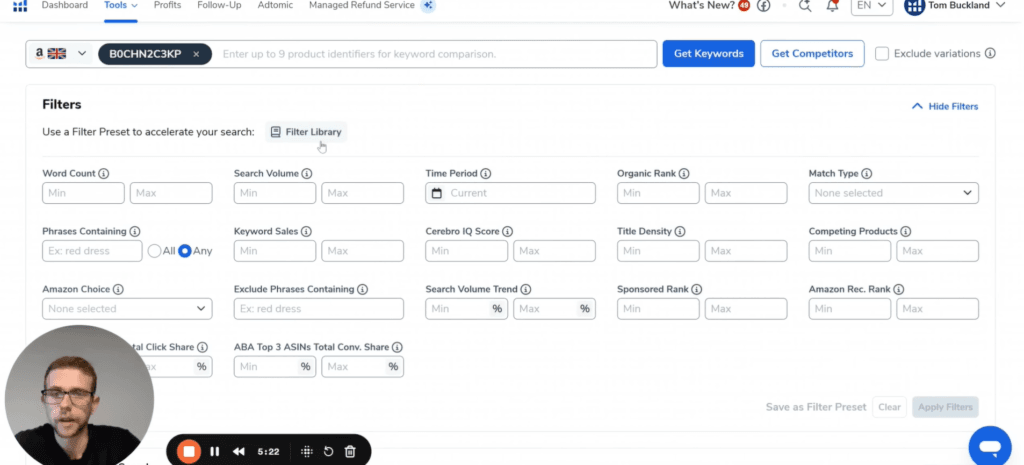This screenshot has width=1024, height=465.
Task: Click the Get Competitors button
Action: click(x=812, y=54)
